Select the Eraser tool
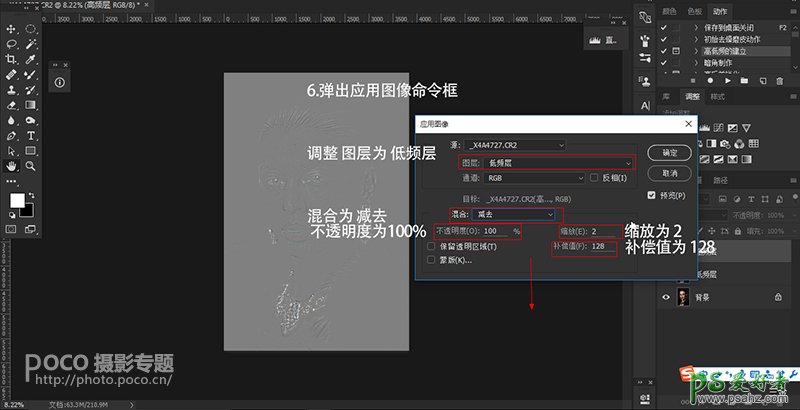This screenshot has width=800, height=410. click(x=11, y=105)
